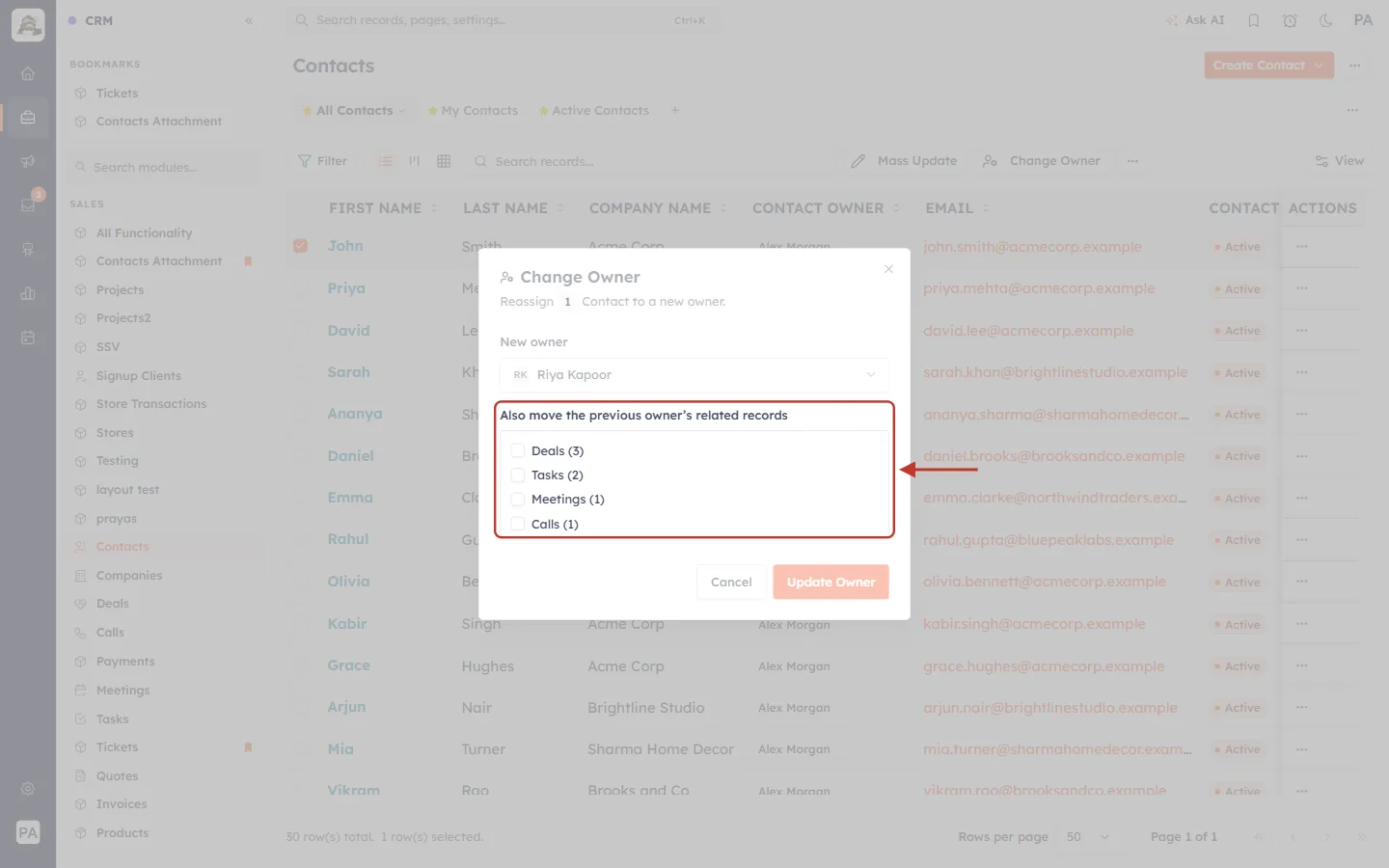Open the Home icon in the rail
1389x868 pixels.
[28, 73]
